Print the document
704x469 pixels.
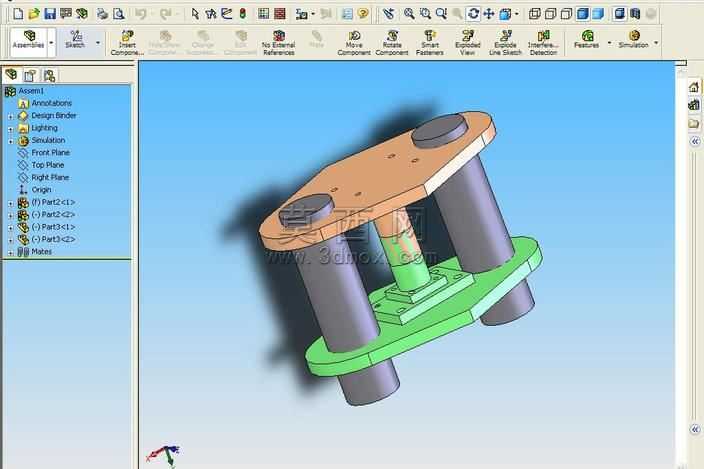102,14
